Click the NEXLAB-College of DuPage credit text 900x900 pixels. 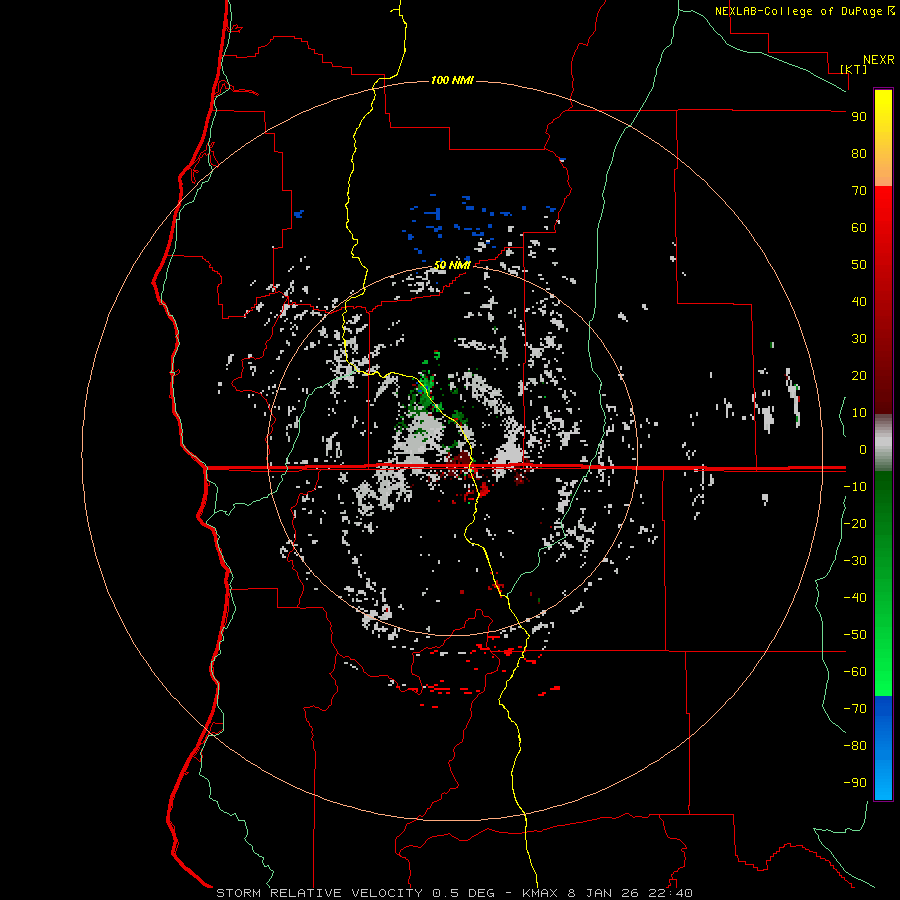[798, 11]
